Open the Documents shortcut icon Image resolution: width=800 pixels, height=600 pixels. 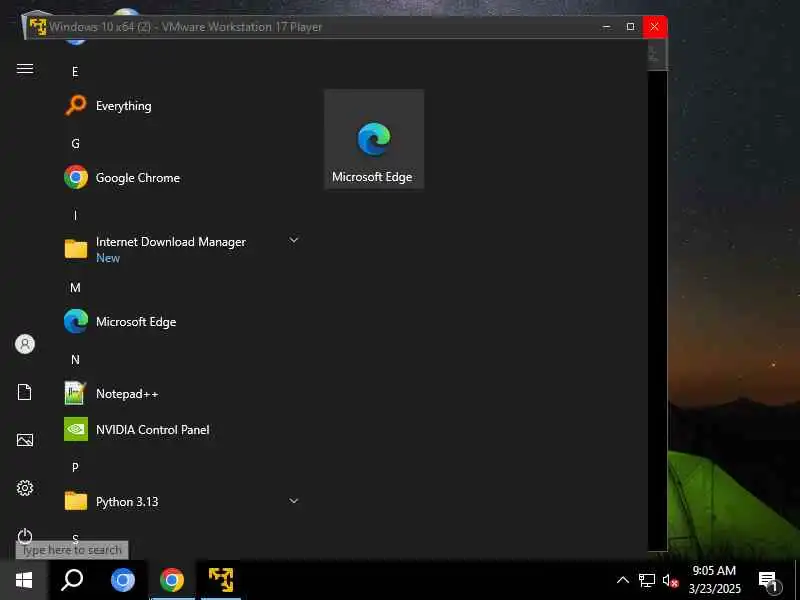[x=25, y=392]
